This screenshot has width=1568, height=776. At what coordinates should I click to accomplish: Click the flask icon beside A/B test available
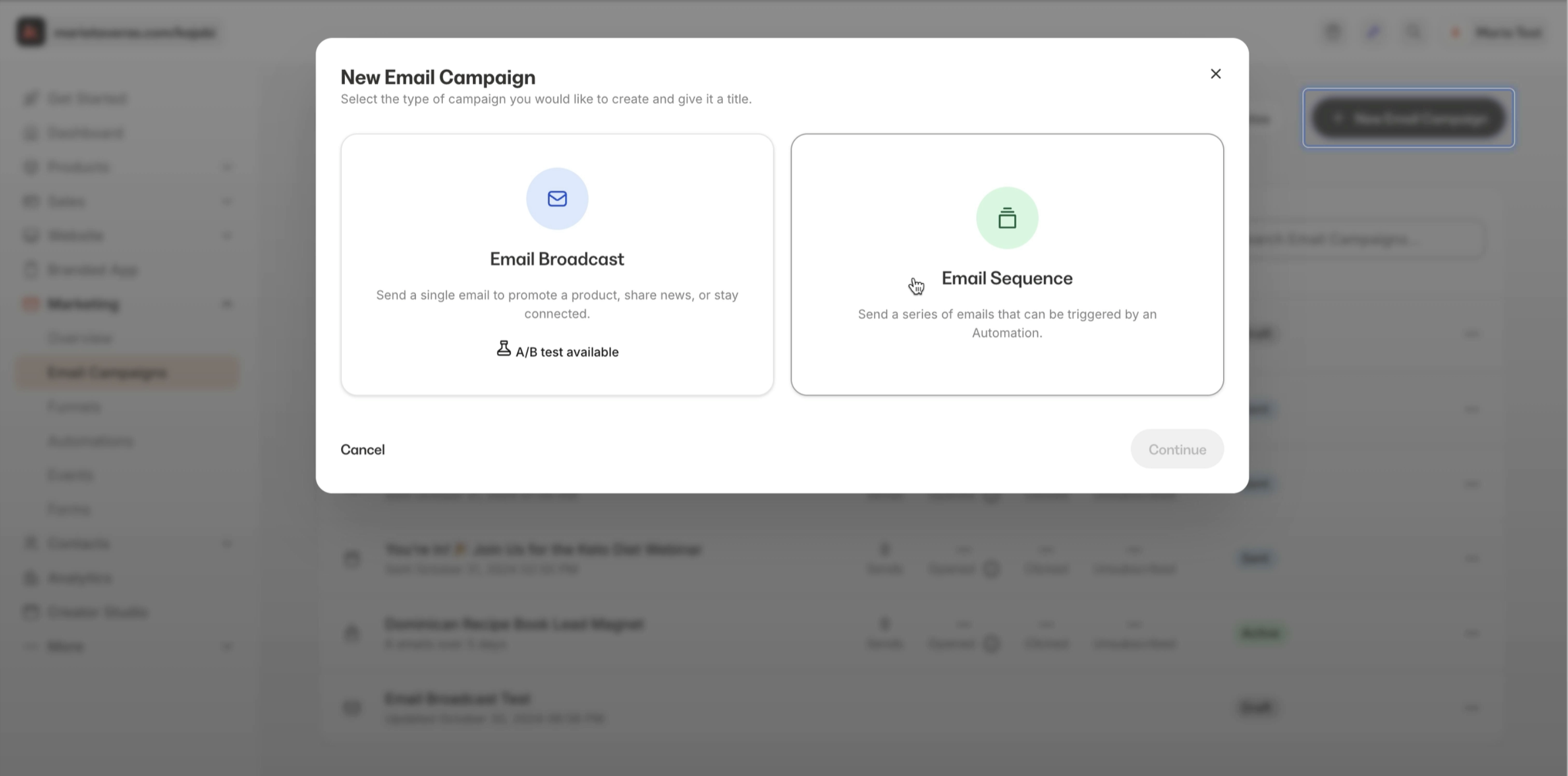click(503, 349)
